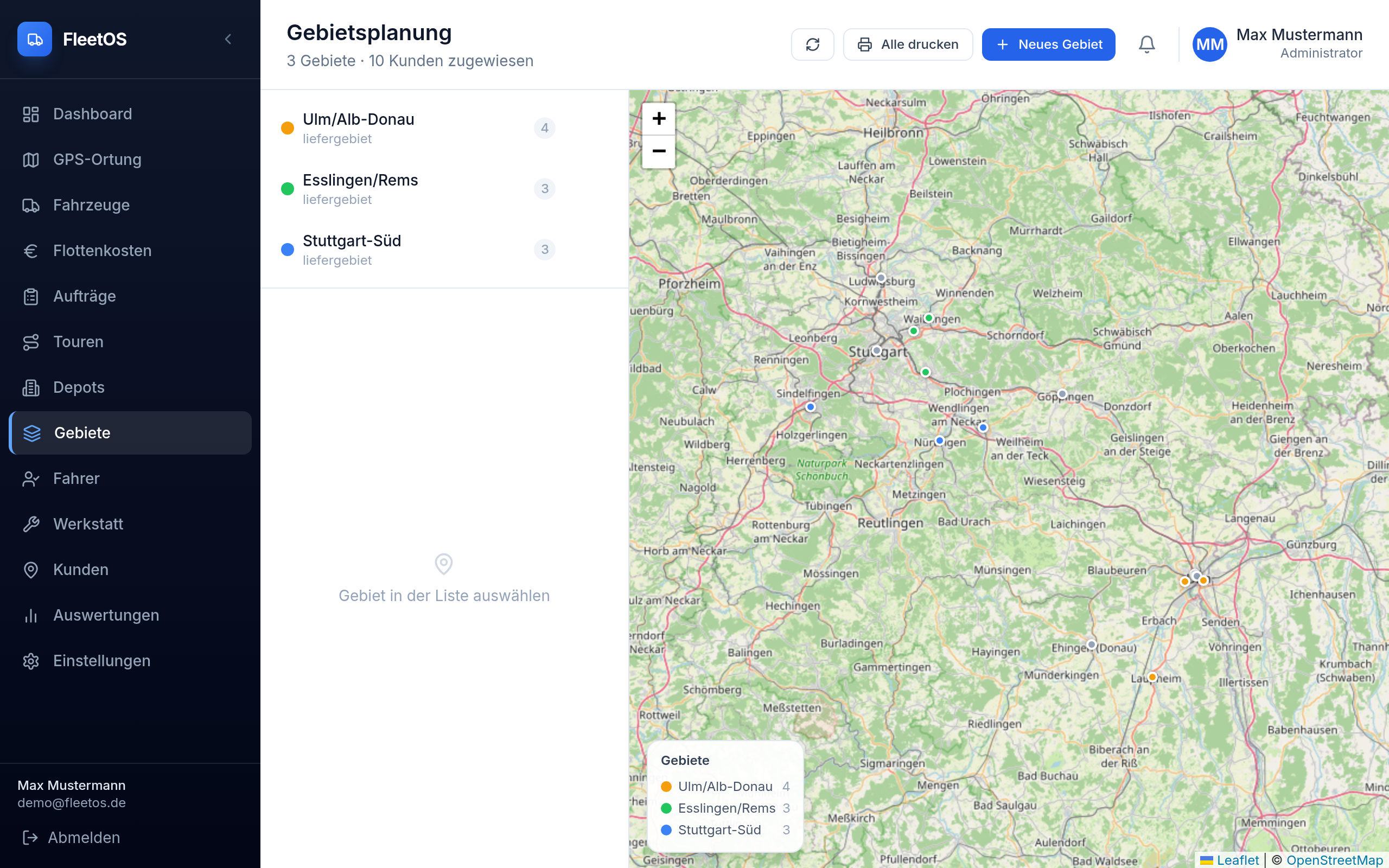Click the Depots building icon
Image resolution: width=1389 pixels, height=868 pixels.
[31, 387]
